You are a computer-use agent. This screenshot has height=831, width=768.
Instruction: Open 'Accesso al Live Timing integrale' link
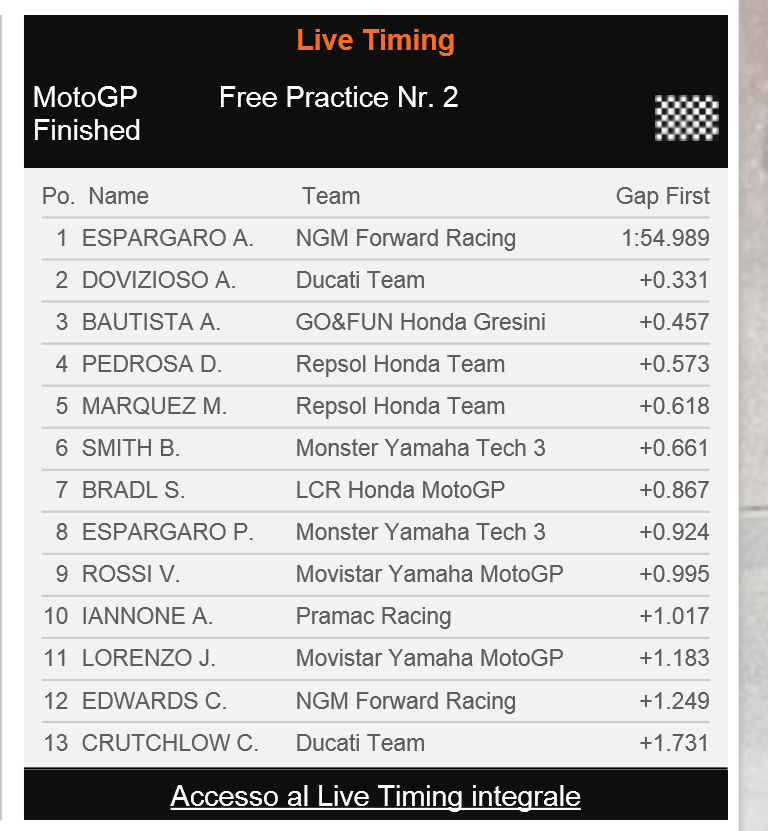click(x=375, y=796)
